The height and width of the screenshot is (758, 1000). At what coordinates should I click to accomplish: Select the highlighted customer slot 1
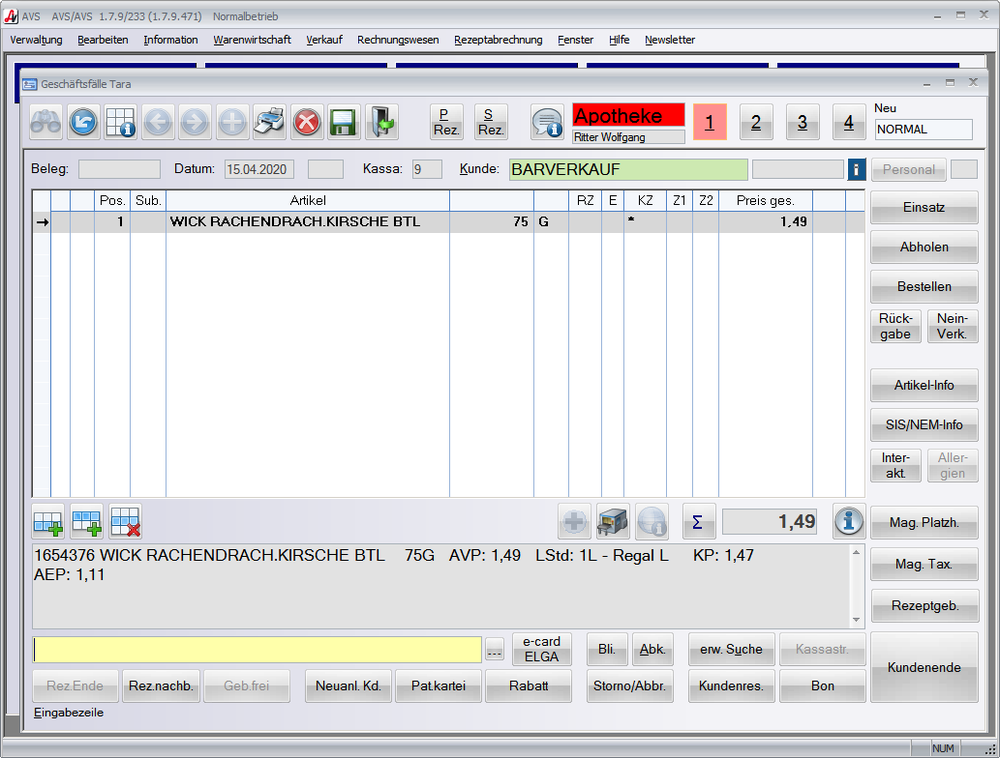(x=709, y=122)
